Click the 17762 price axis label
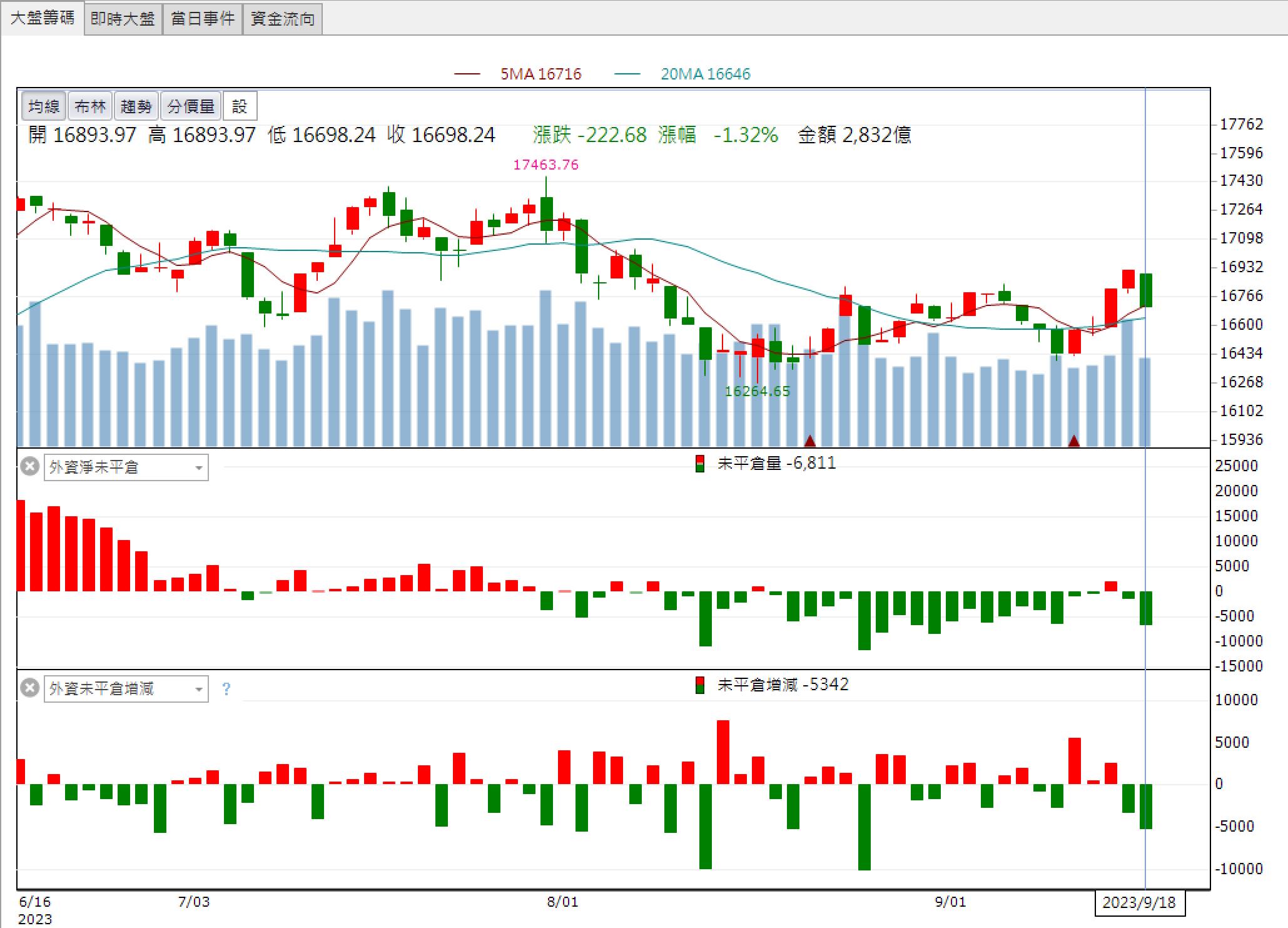 click(x=1242, y=124)
